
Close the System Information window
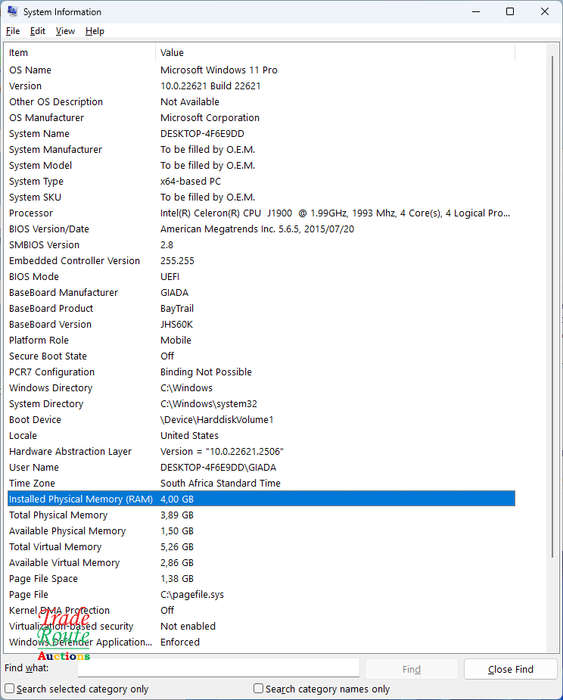pyautogui.click(x=544, y=12)
